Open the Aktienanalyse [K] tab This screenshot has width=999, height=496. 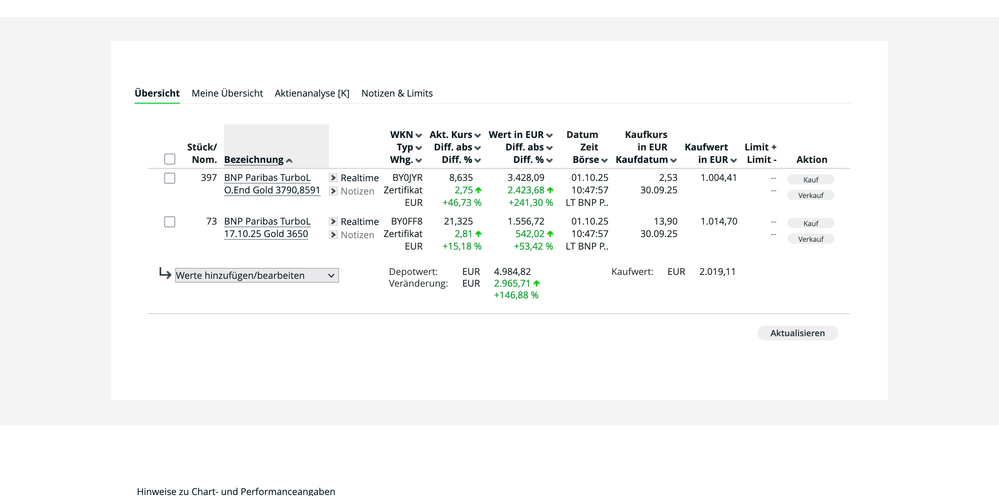pyautogui.click(x=312, y=93)
